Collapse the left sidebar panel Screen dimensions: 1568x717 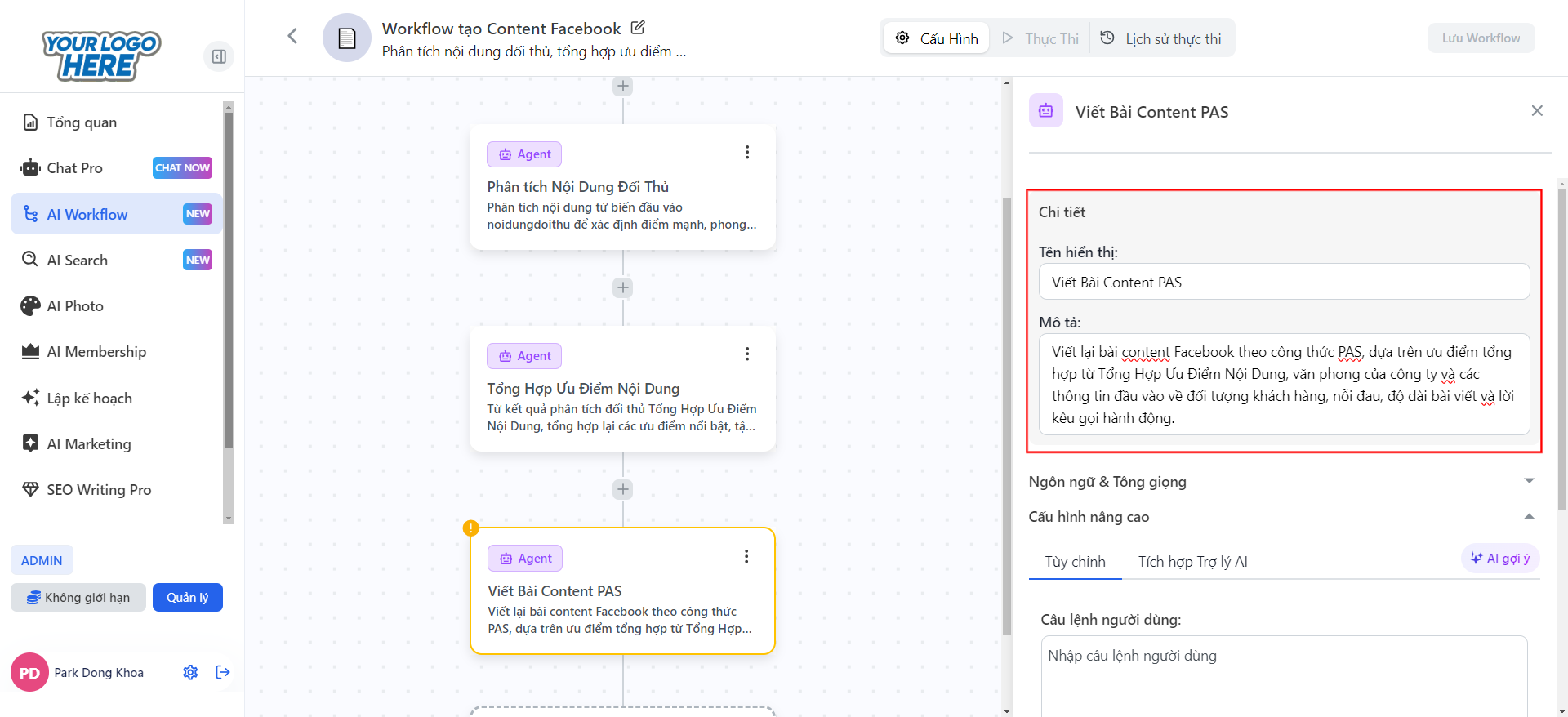click(219, 56)
